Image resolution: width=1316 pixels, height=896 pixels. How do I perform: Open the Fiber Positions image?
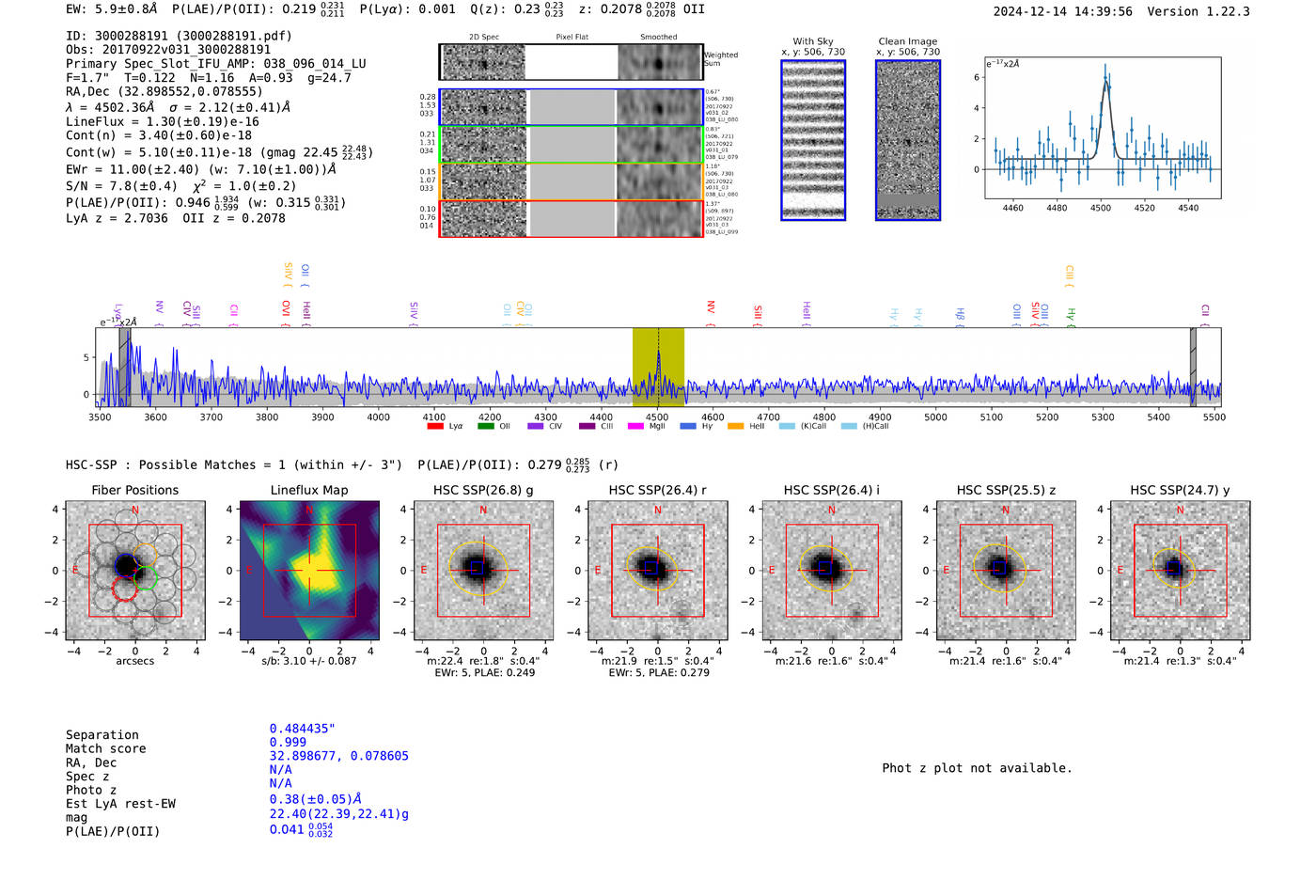135,571
